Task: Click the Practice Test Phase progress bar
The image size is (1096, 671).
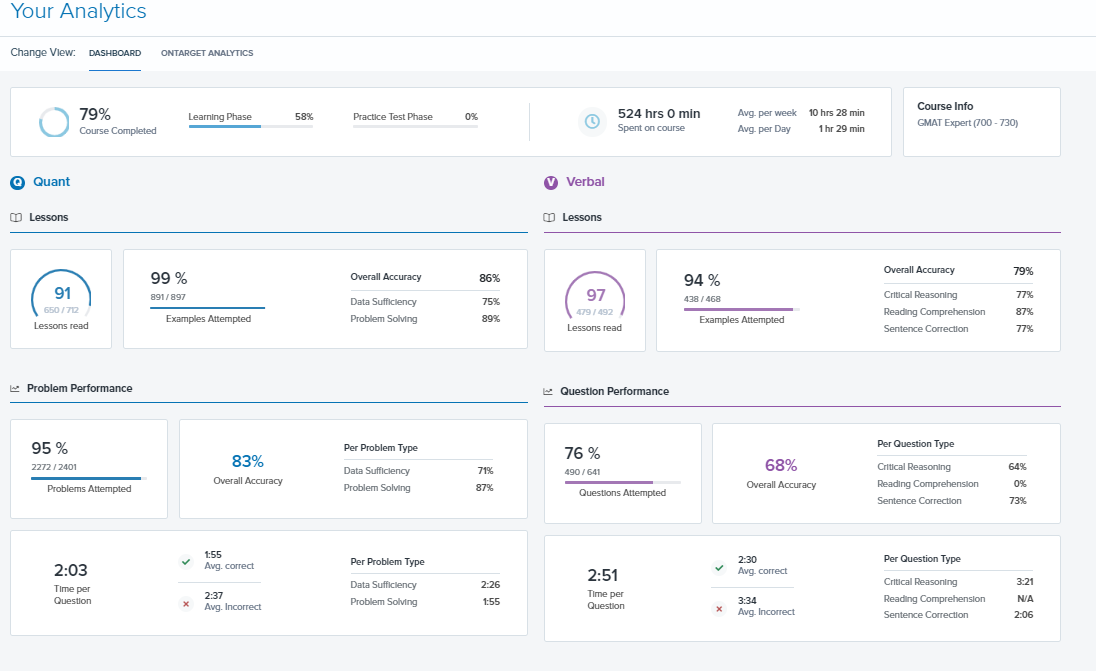Action: 415,127
